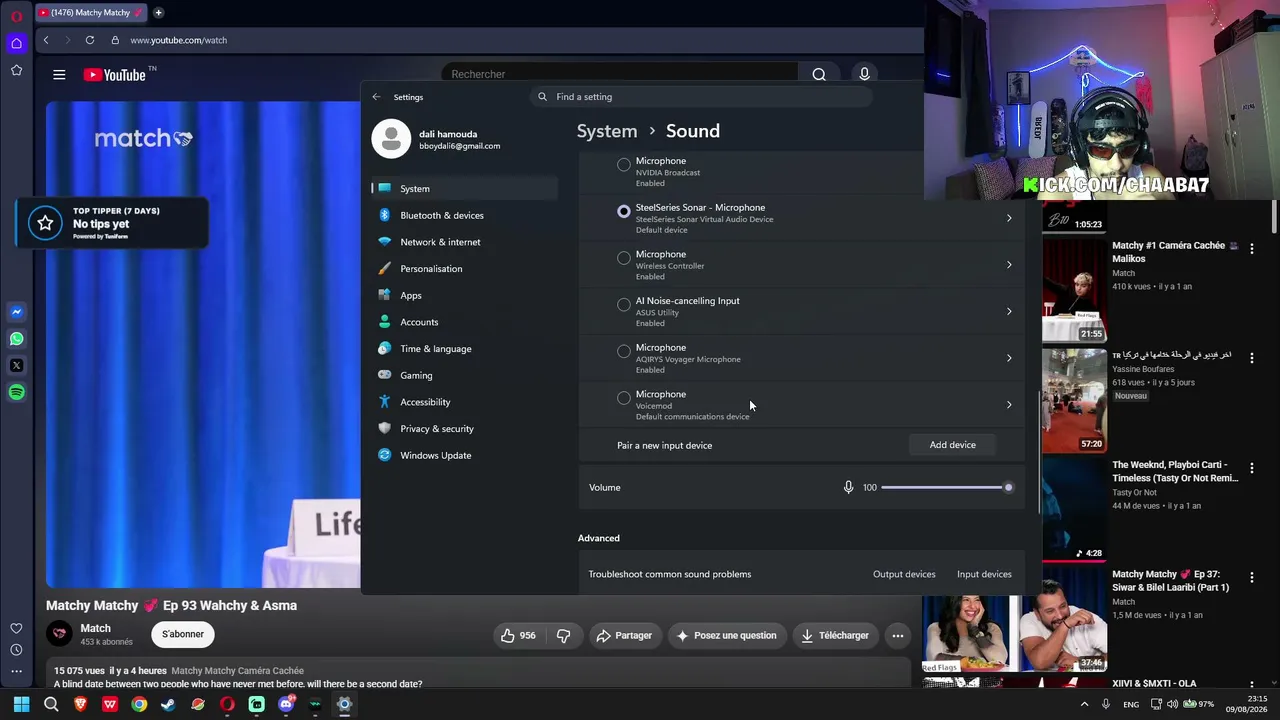
Task: Select the Voicemod microphone radio button
Action: pos(624,398)
